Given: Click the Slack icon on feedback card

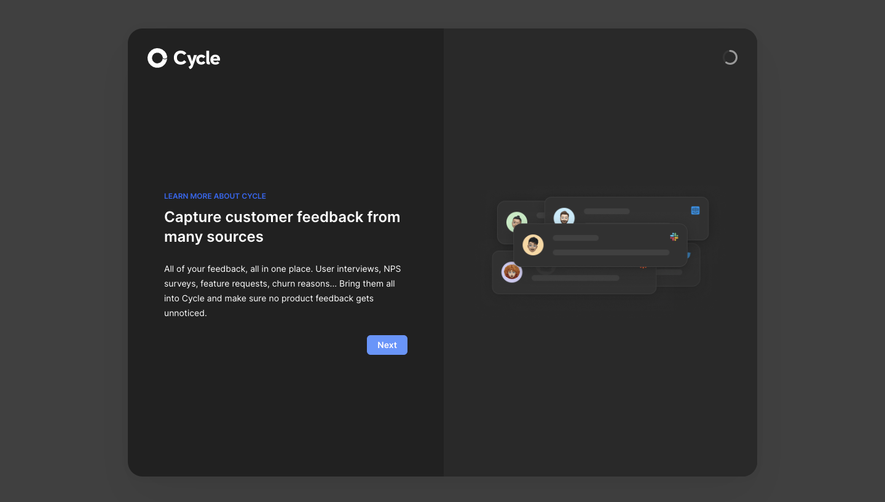Looking at the screenshot, I should coord(674,237).
